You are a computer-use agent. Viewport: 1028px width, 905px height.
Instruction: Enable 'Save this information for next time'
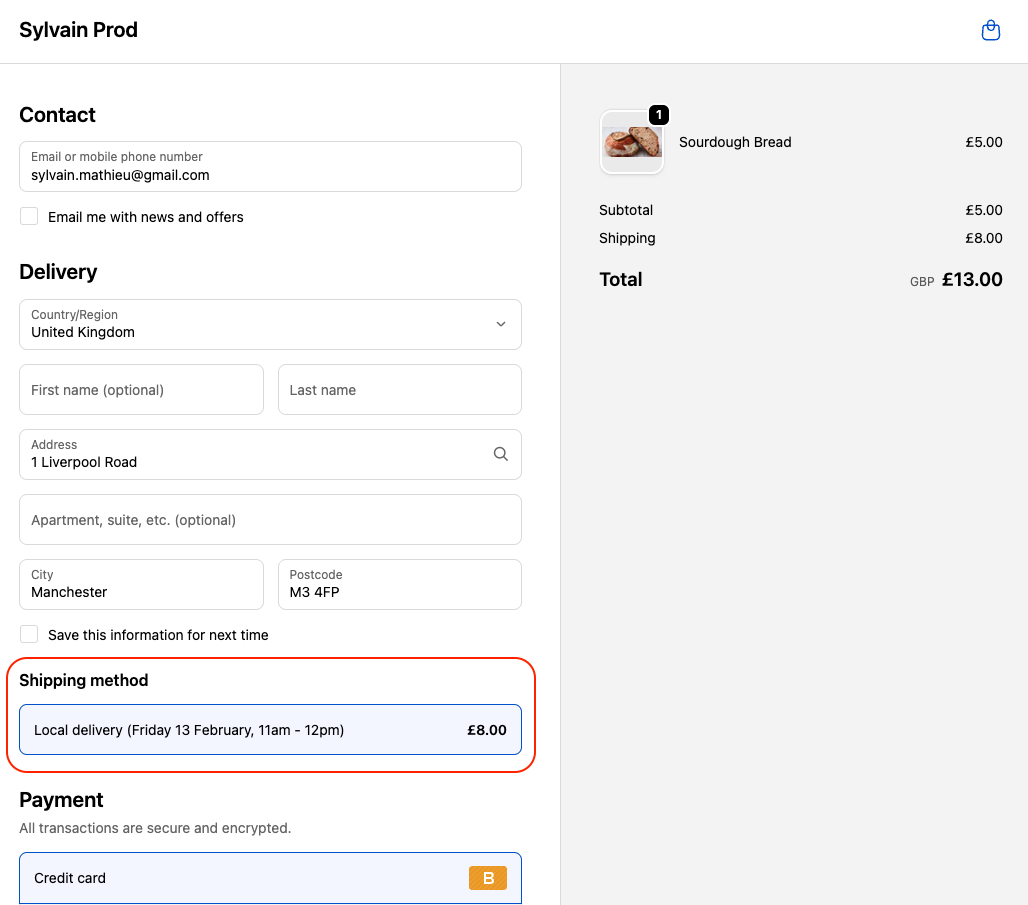(x=29, y=635)
